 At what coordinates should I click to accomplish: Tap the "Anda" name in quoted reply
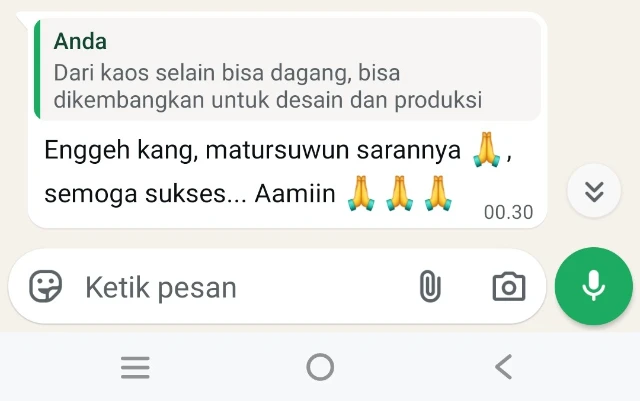80,41
